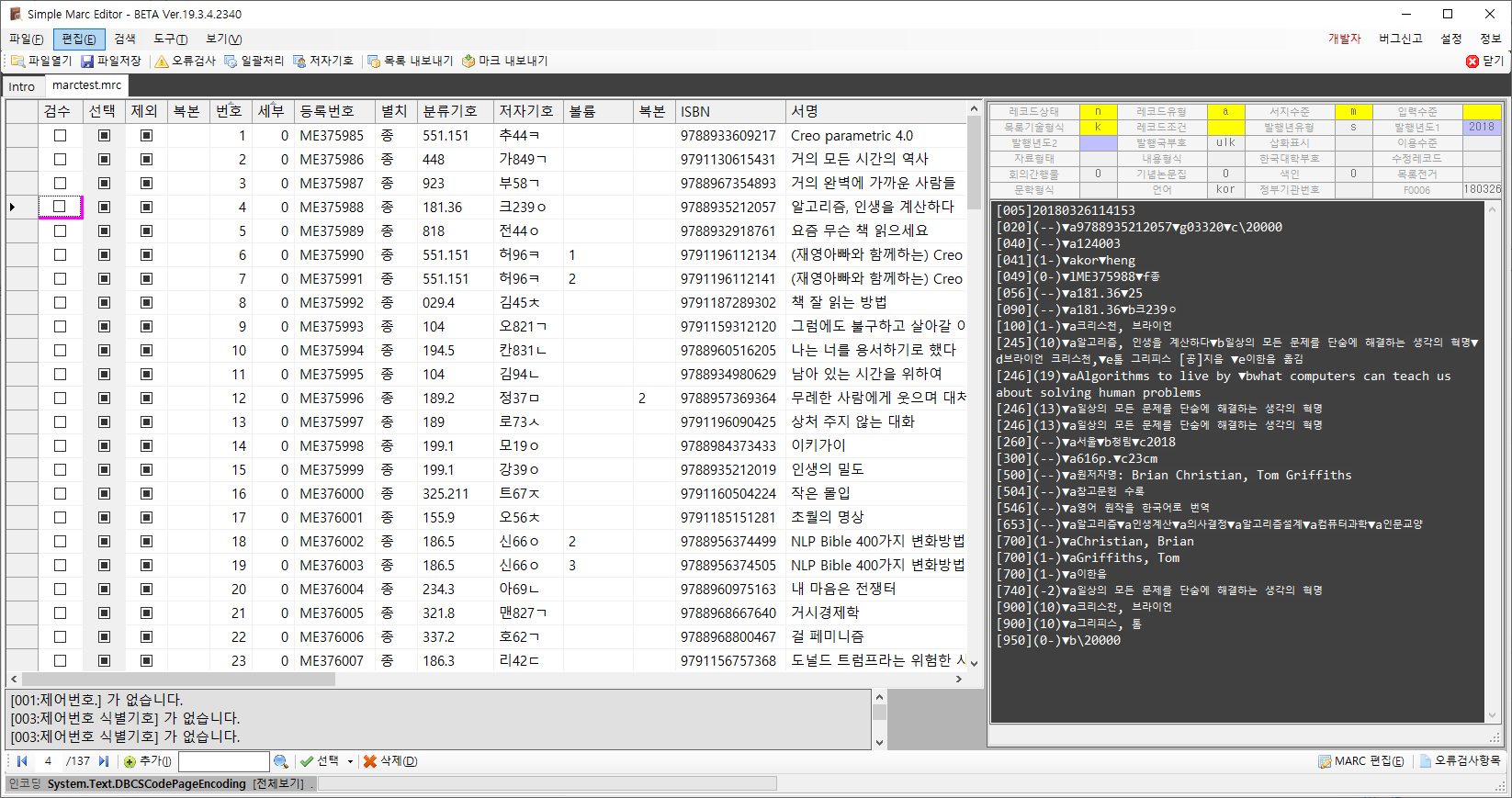
Task: Toggle 제외 square for record ME375986
Action: tap(146, 159)
